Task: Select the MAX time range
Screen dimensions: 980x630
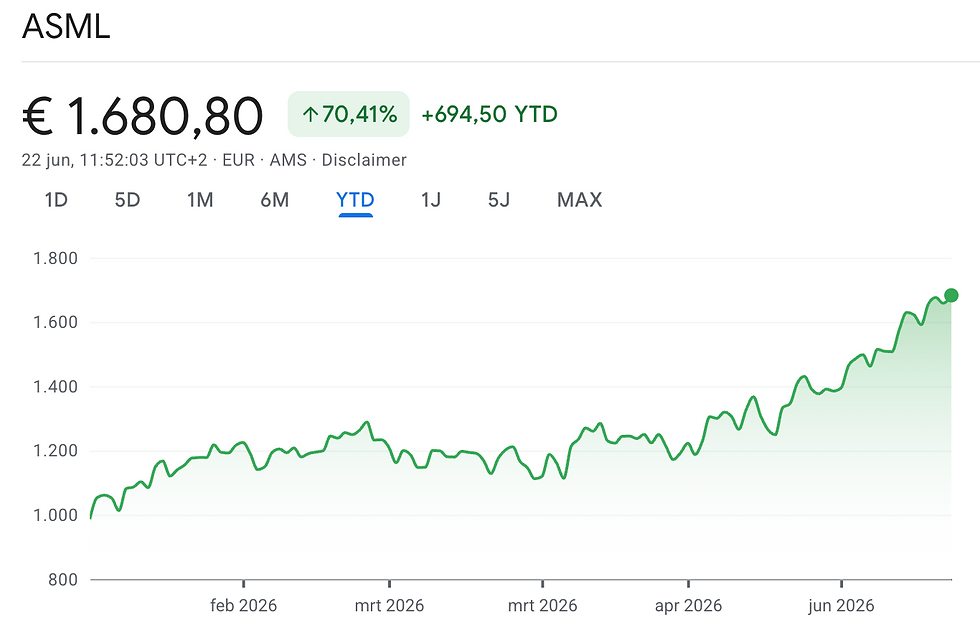Action: coord(579,200)
